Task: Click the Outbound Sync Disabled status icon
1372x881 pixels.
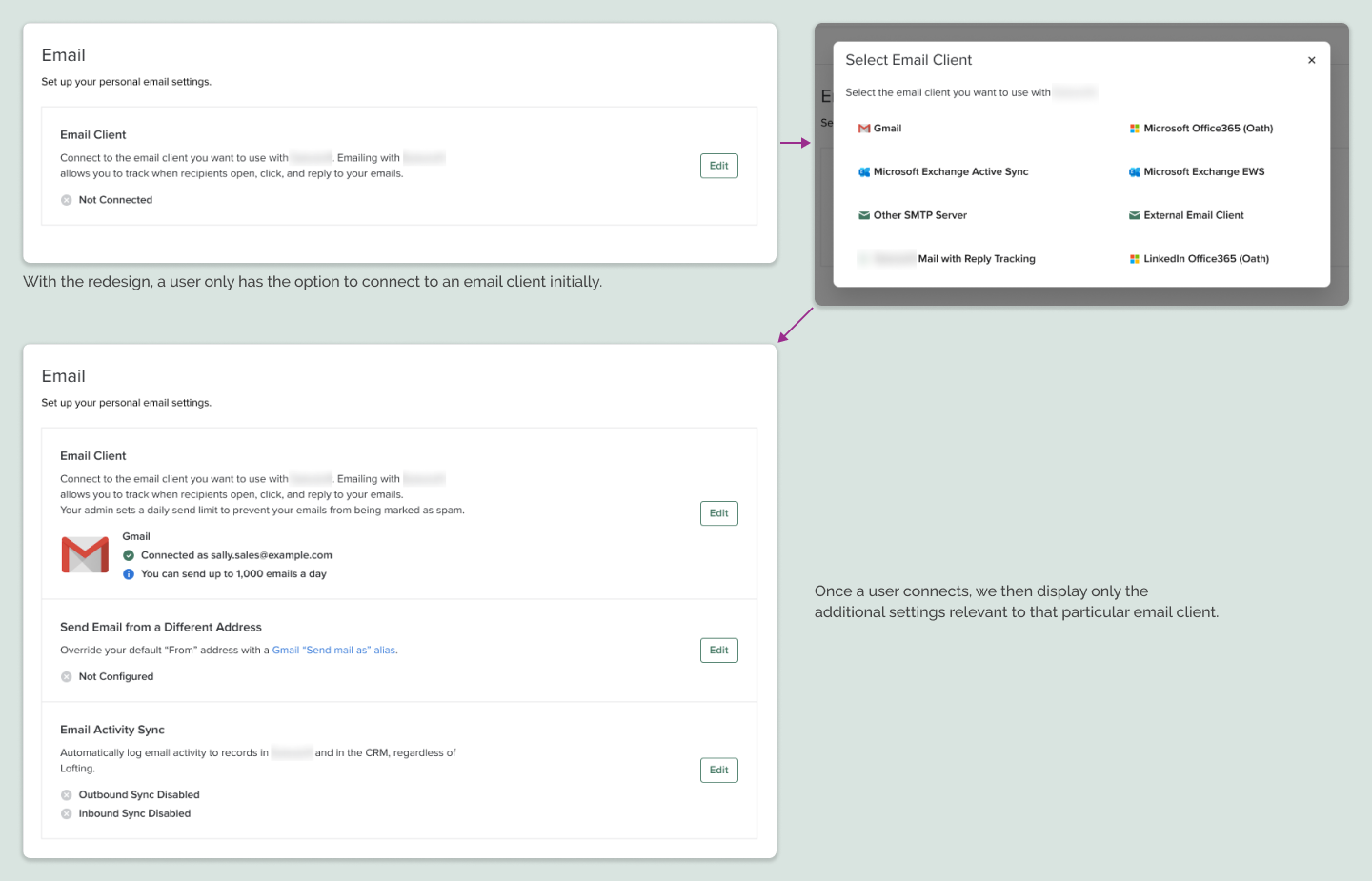Action: [66, 794]
